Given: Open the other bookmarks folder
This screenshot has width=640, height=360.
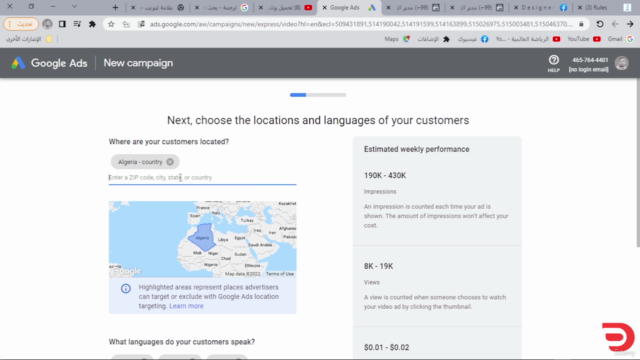Looking at the screenshot, I should pyautogui.click(x=29, y=39).
